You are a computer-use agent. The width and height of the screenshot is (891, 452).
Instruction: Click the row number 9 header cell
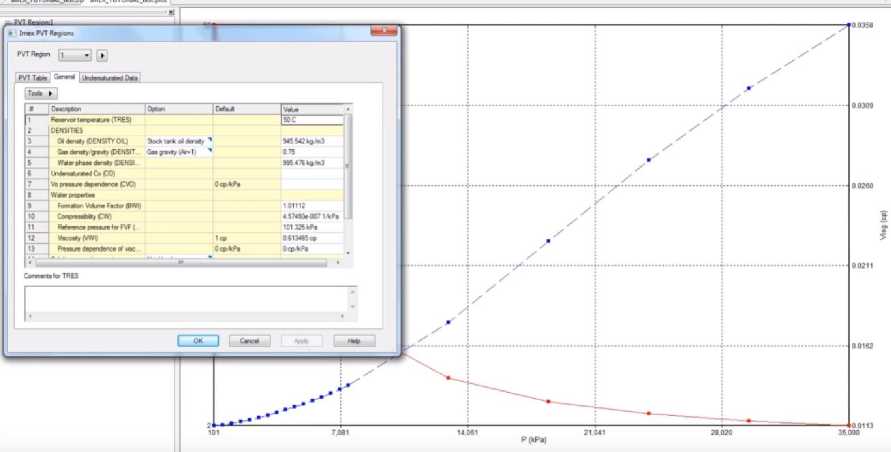coord(37,205)
